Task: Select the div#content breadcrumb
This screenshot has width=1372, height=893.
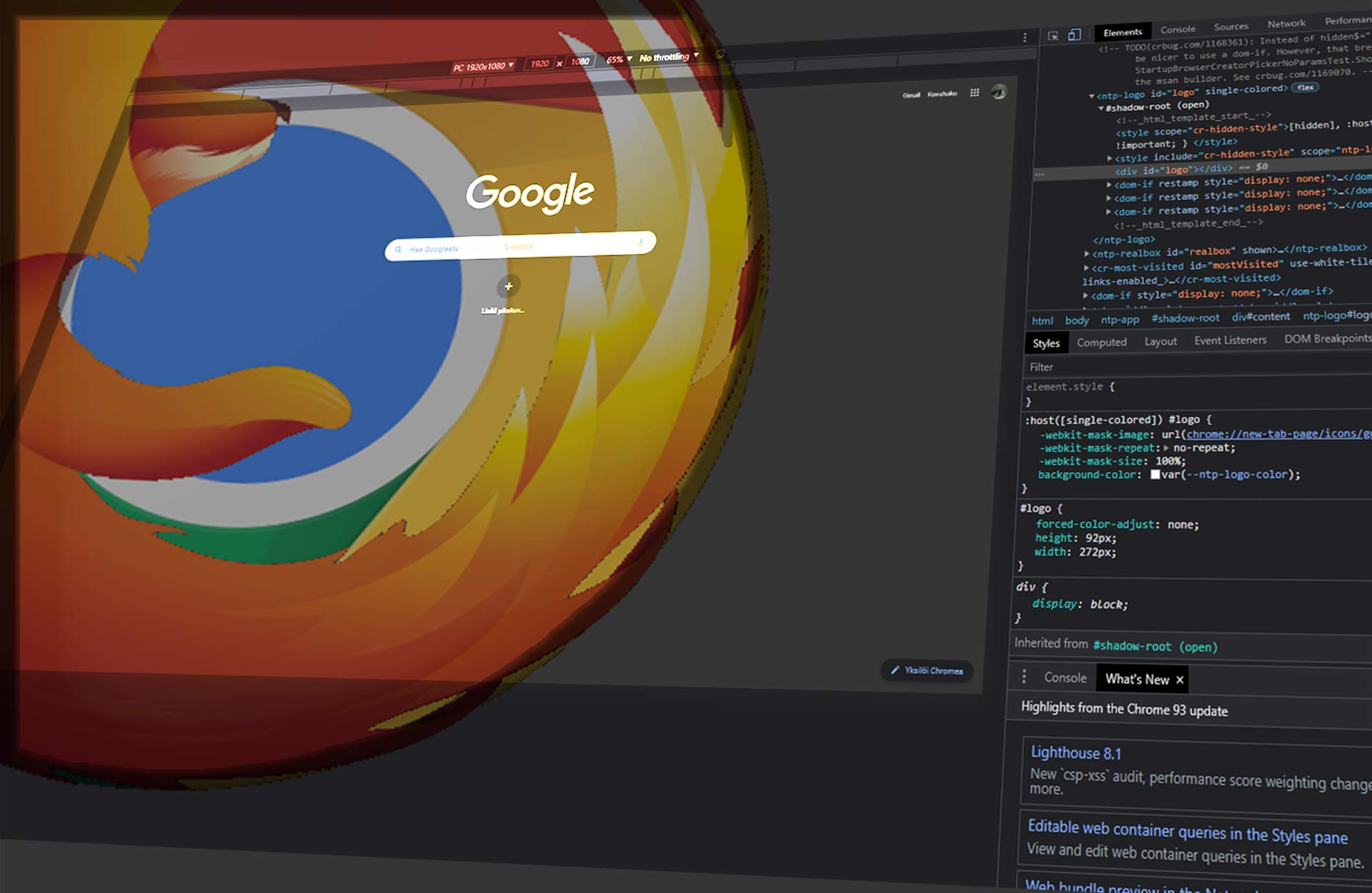Action: [1261, 316]
